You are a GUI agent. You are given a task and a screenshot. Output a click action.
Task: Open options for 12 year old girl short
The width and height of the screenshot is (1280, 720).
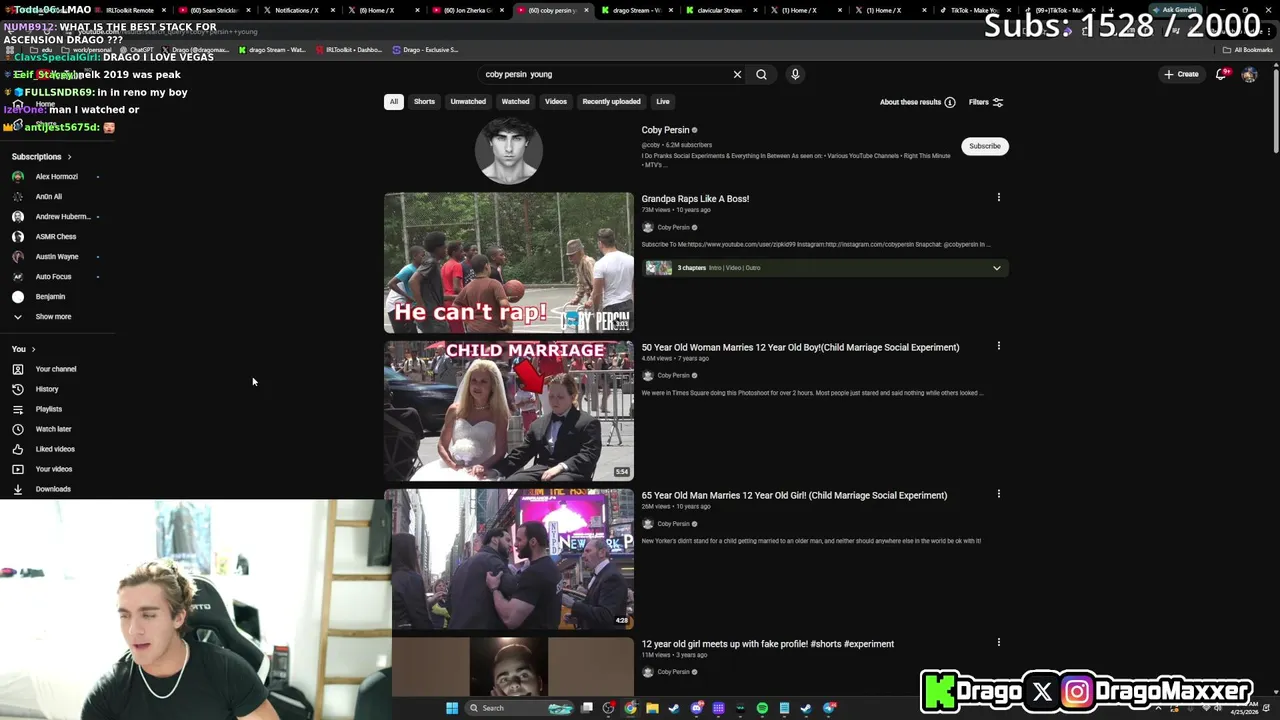[998, 643]
